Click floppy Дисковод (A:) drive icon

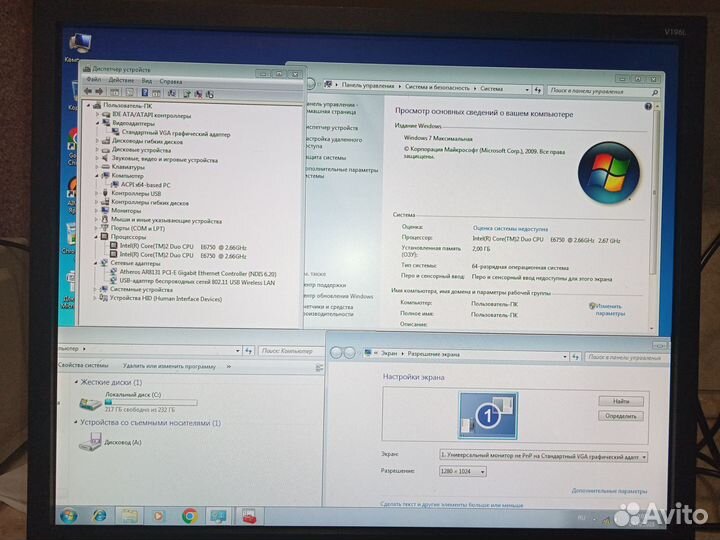(x=90, y=442)
